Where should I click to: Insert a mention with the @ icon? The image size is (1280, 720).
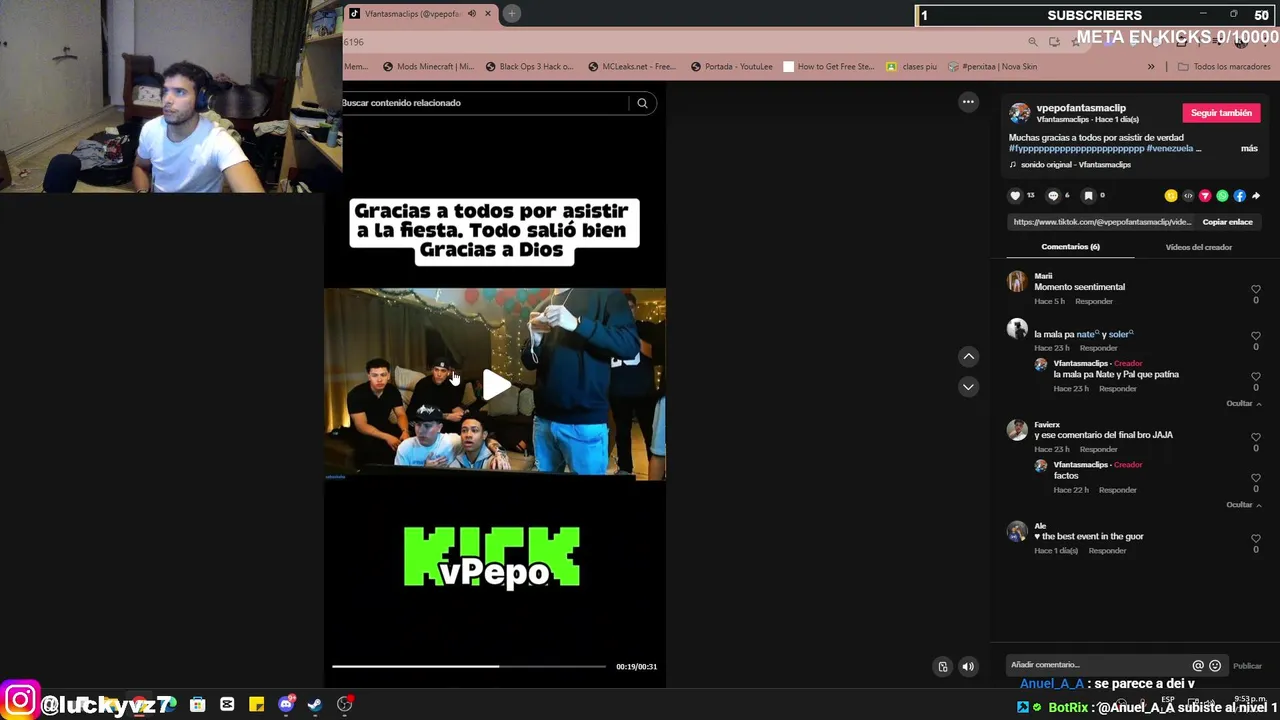(1198, 665)
